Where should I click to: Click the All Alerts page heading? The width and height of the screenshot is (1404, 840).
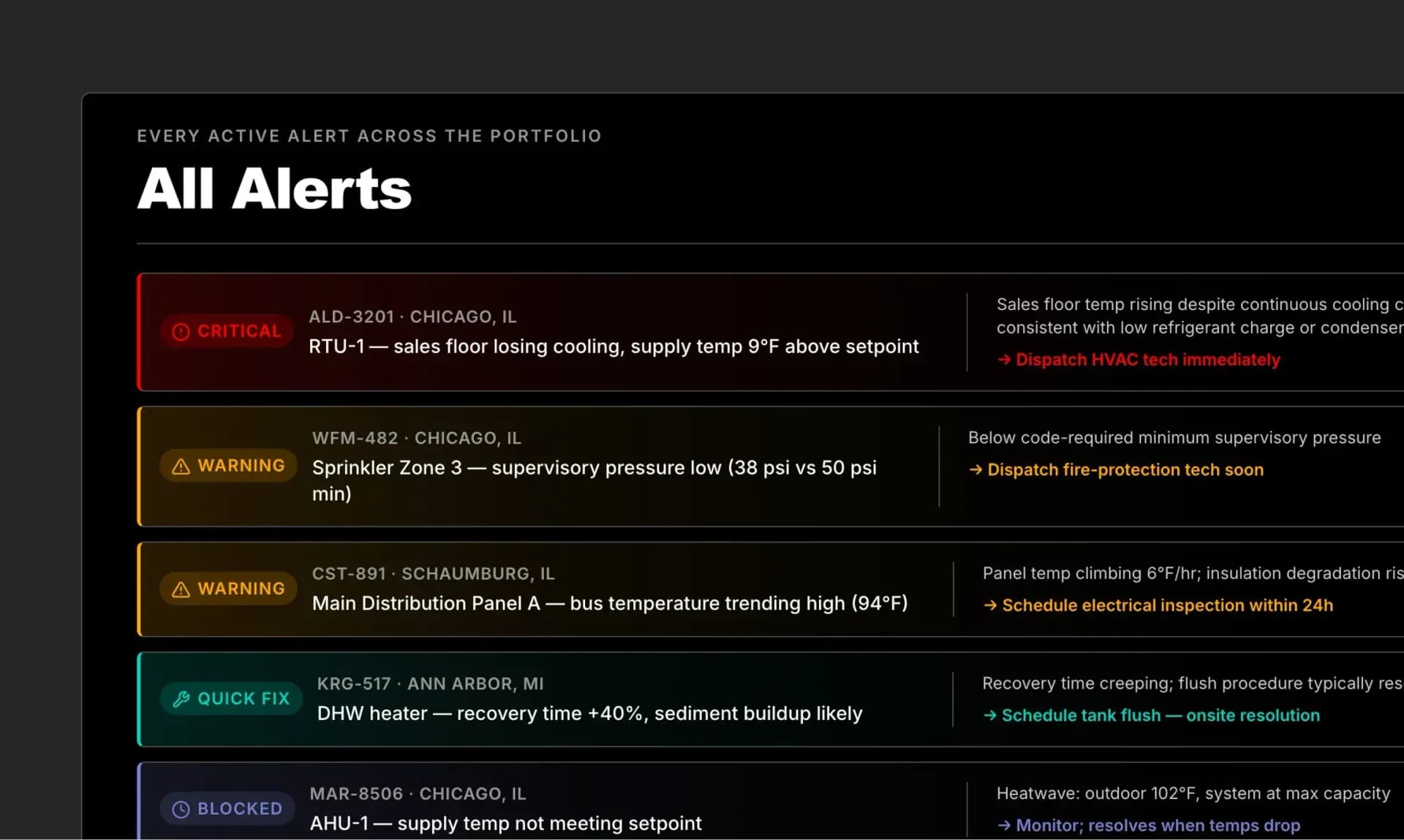pos(274,189)
